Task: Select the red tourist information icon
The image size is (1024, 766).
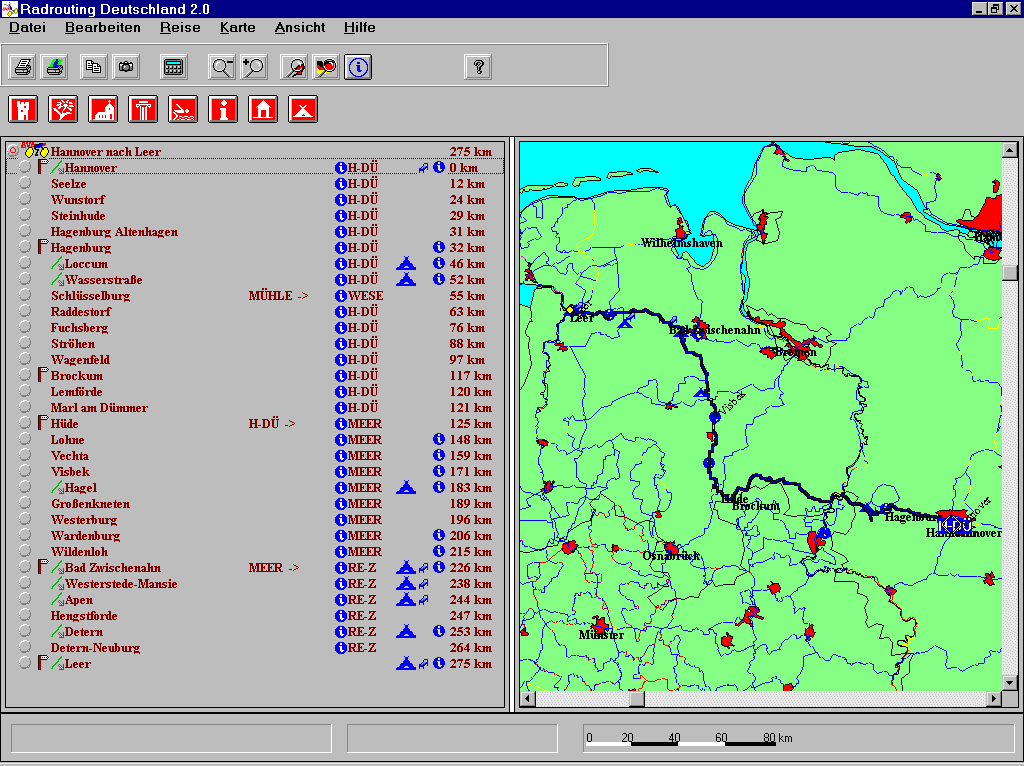Action: [223, 109]
